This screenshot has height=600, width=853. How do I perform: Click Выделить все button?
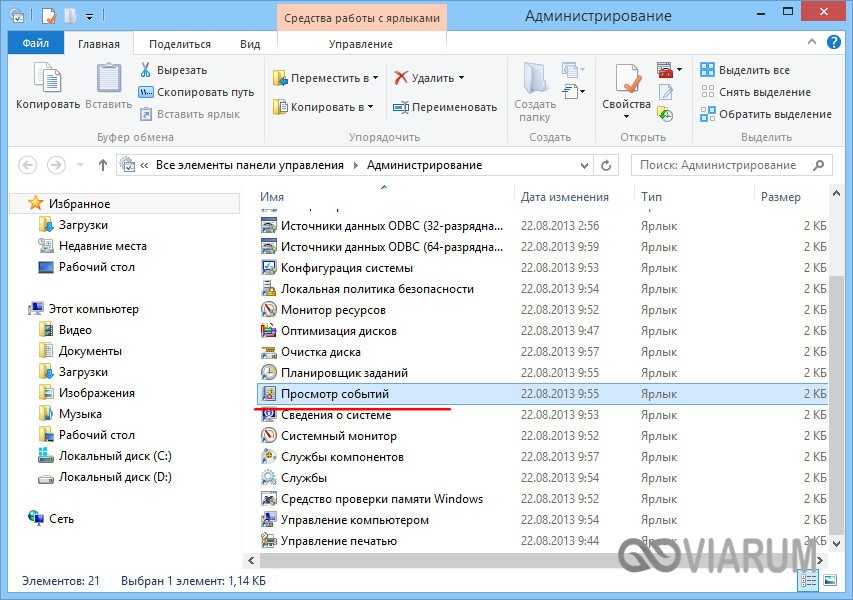[x=744, y=70]
